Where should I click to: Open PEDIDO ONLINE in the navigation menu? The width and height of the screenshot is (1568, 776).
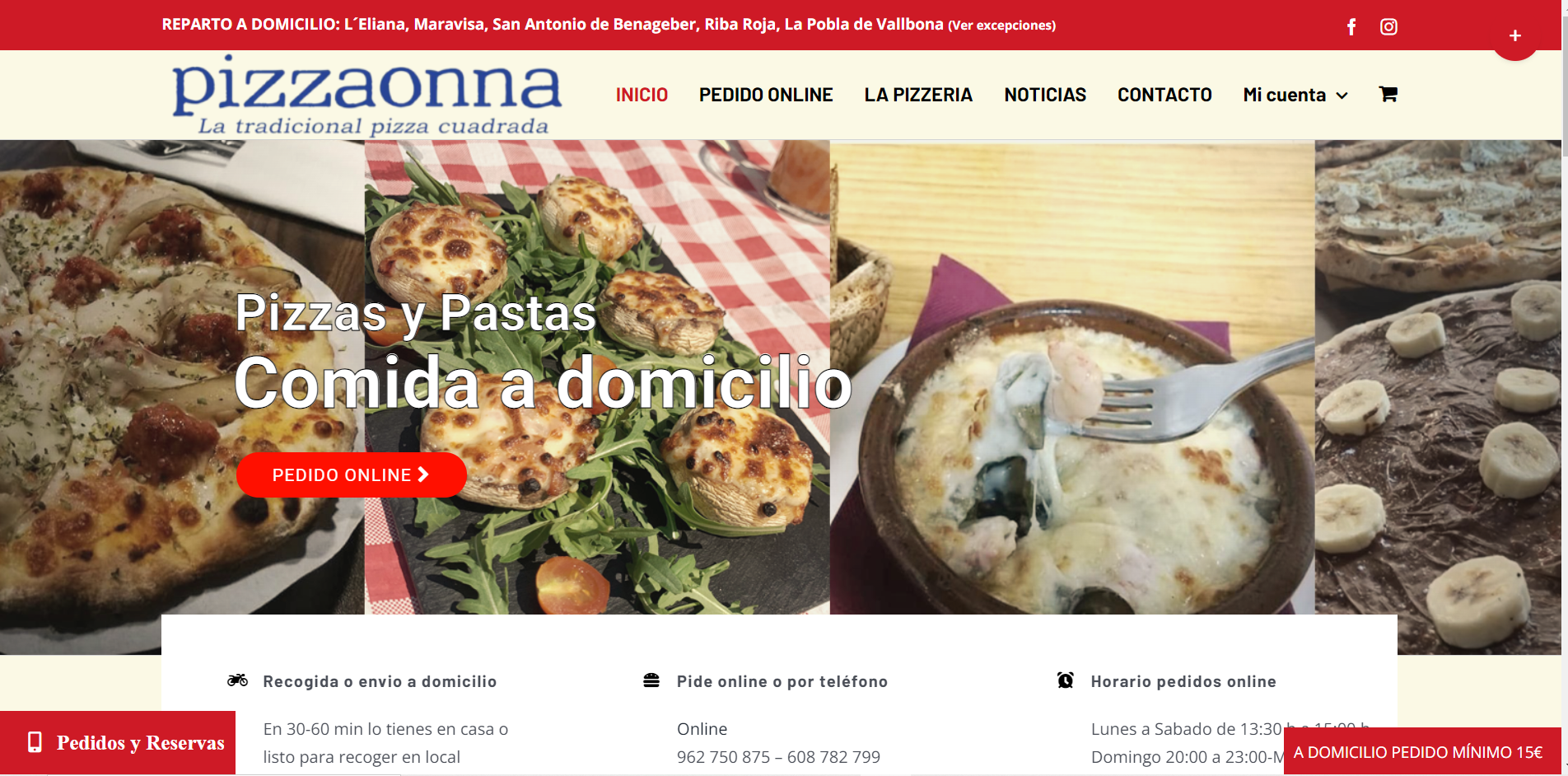point(766,95)
